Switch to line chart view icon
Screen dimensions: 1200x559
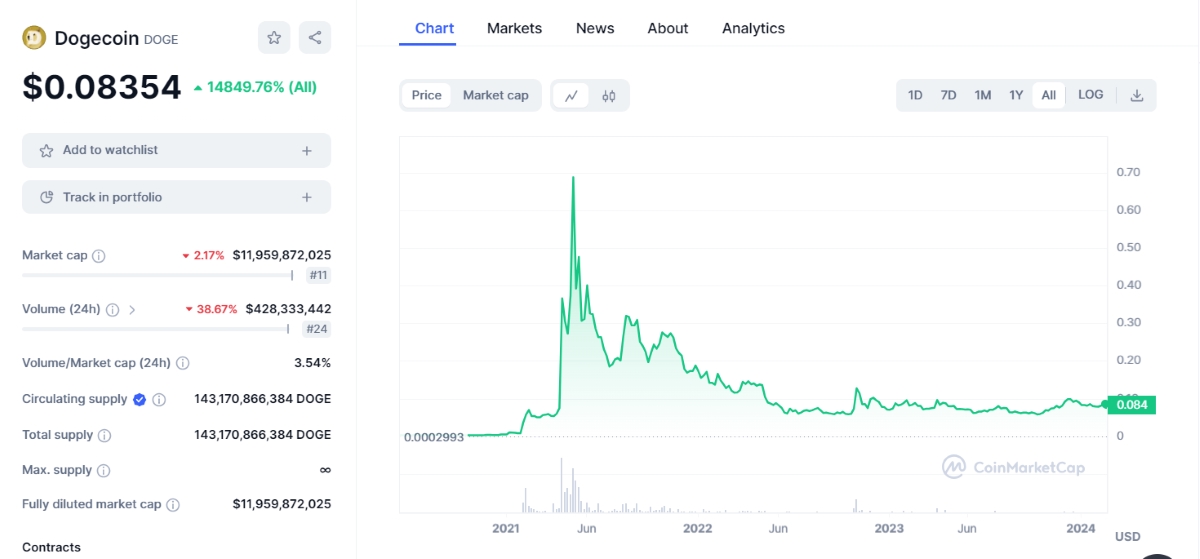tap(571, 96)
